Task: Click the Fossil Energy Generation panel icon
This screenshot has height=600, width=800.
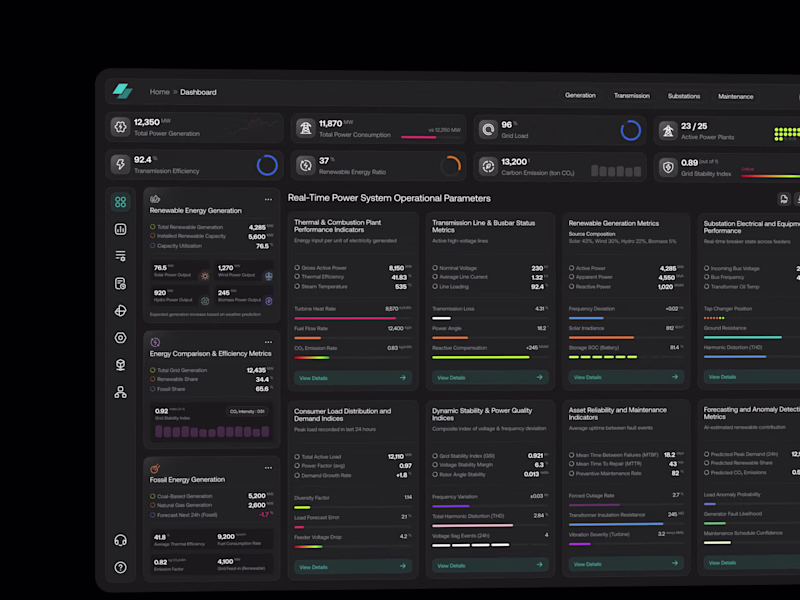Action: point(155,468)
